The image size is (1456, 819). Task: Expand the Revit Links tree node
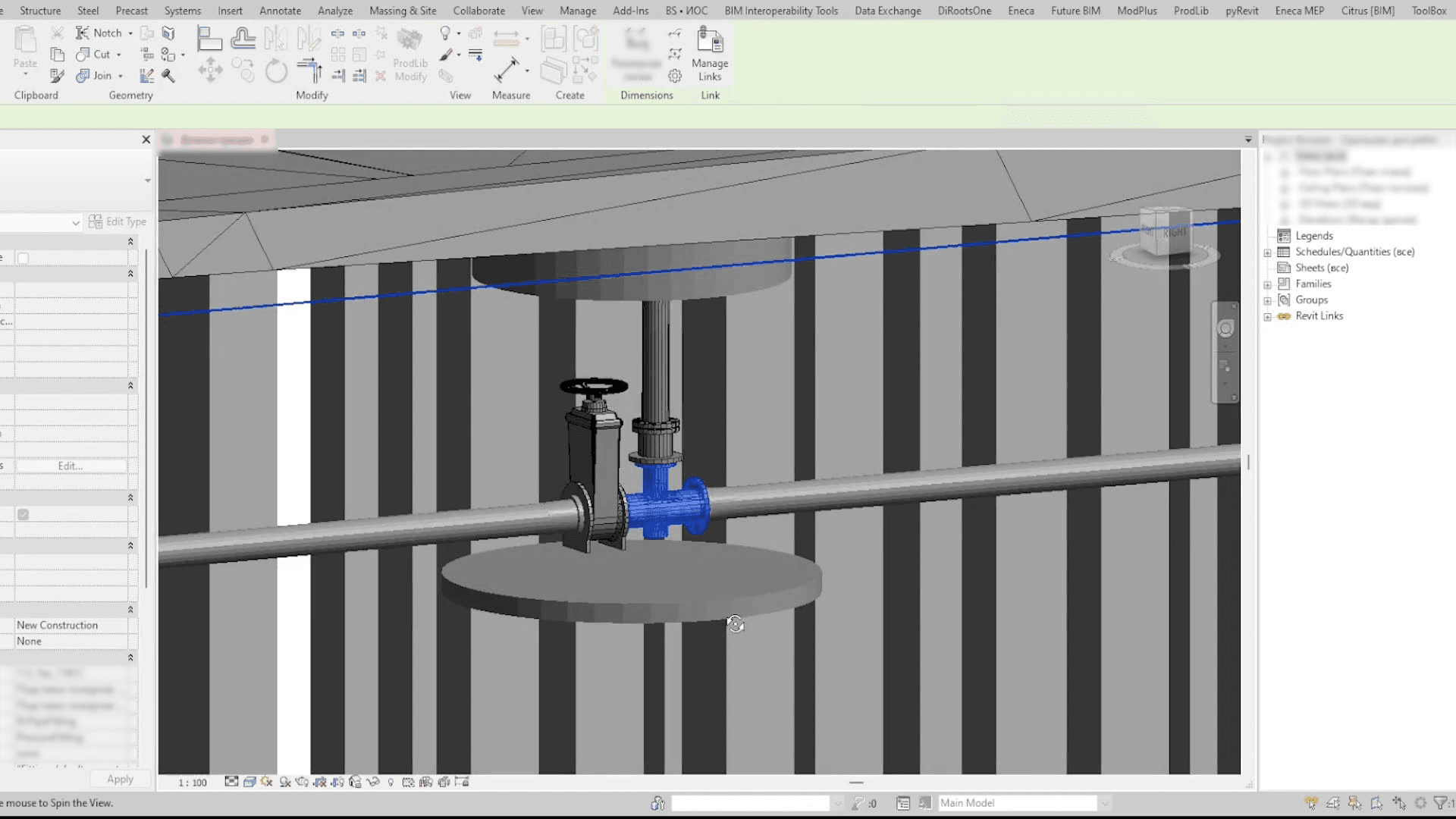pyautogui.click(x=1267, y=316)
